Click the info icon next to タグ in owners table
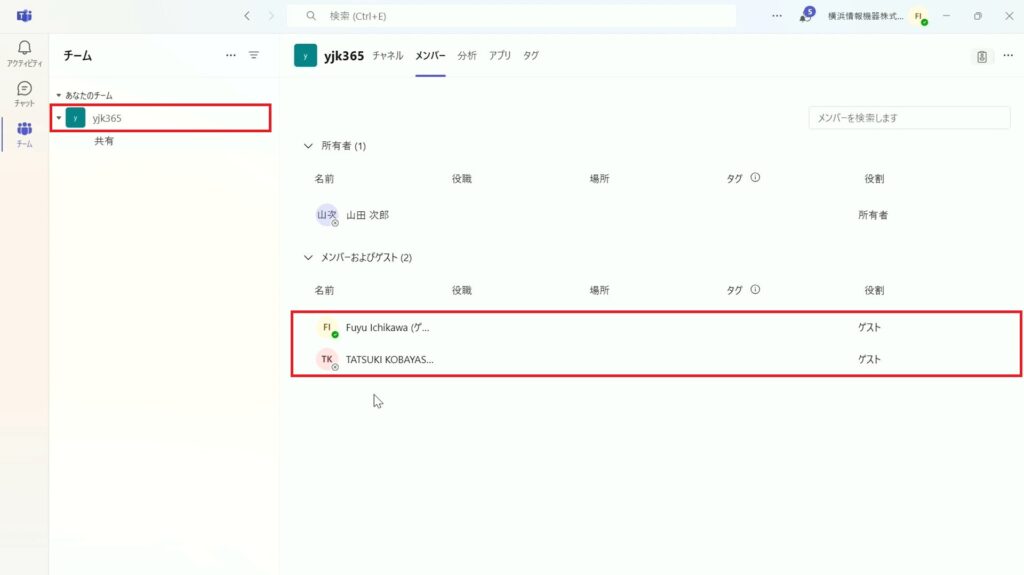 tap(755, 178)
